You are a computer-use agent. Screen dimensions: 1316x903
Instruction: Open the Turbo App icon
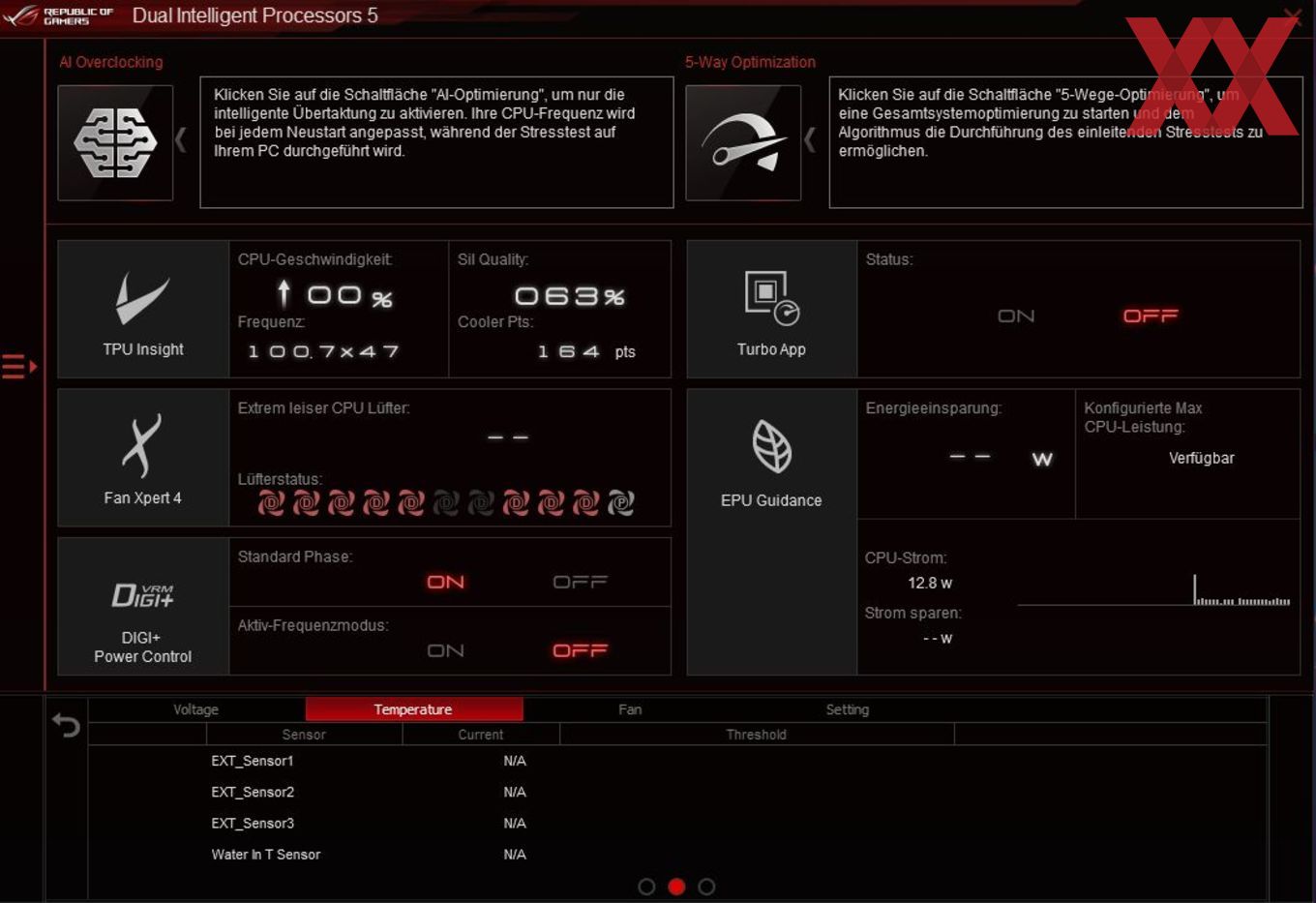771,298
